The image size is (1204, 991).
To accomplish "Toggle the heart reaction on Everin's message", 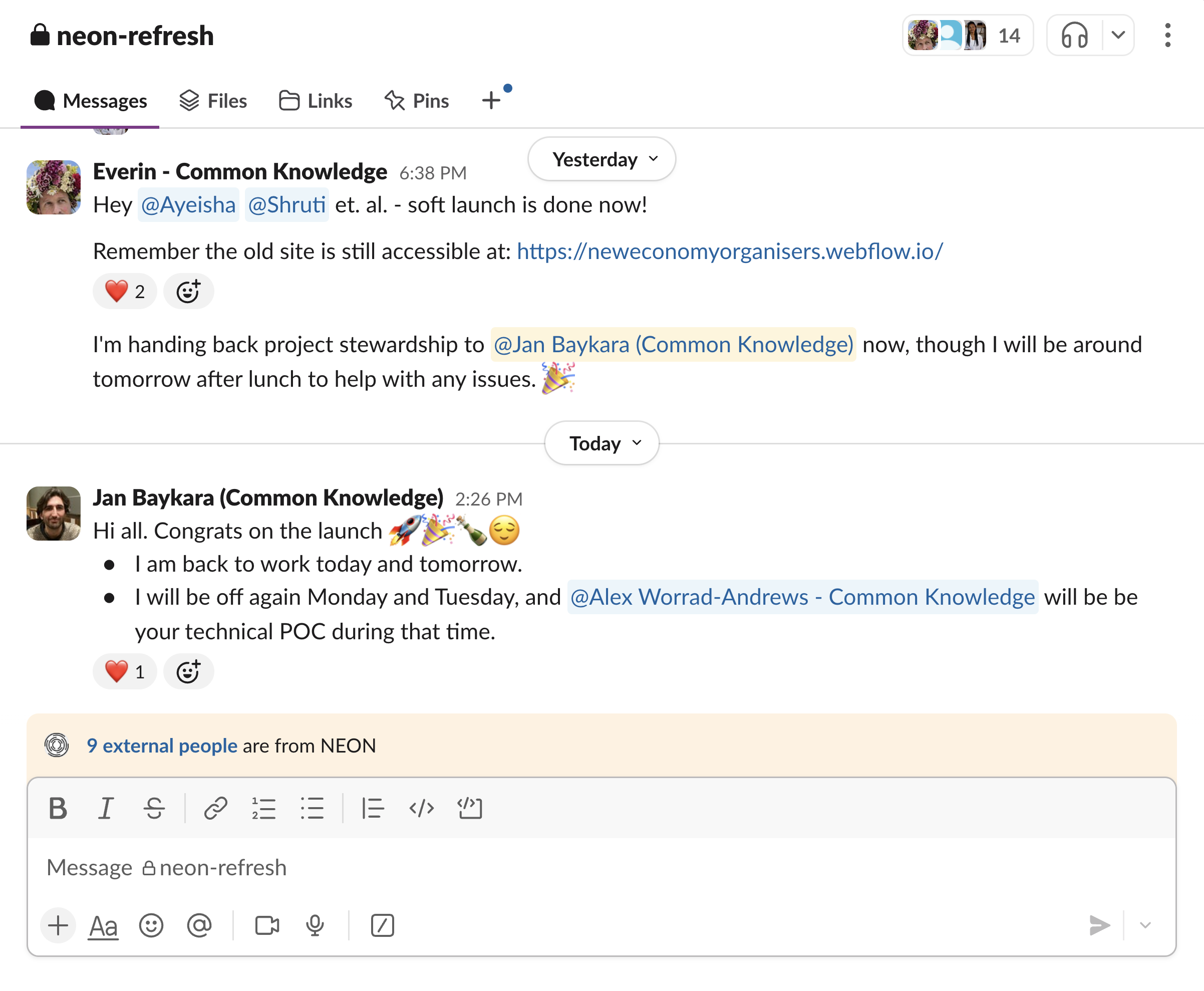I will pos(124,292).
